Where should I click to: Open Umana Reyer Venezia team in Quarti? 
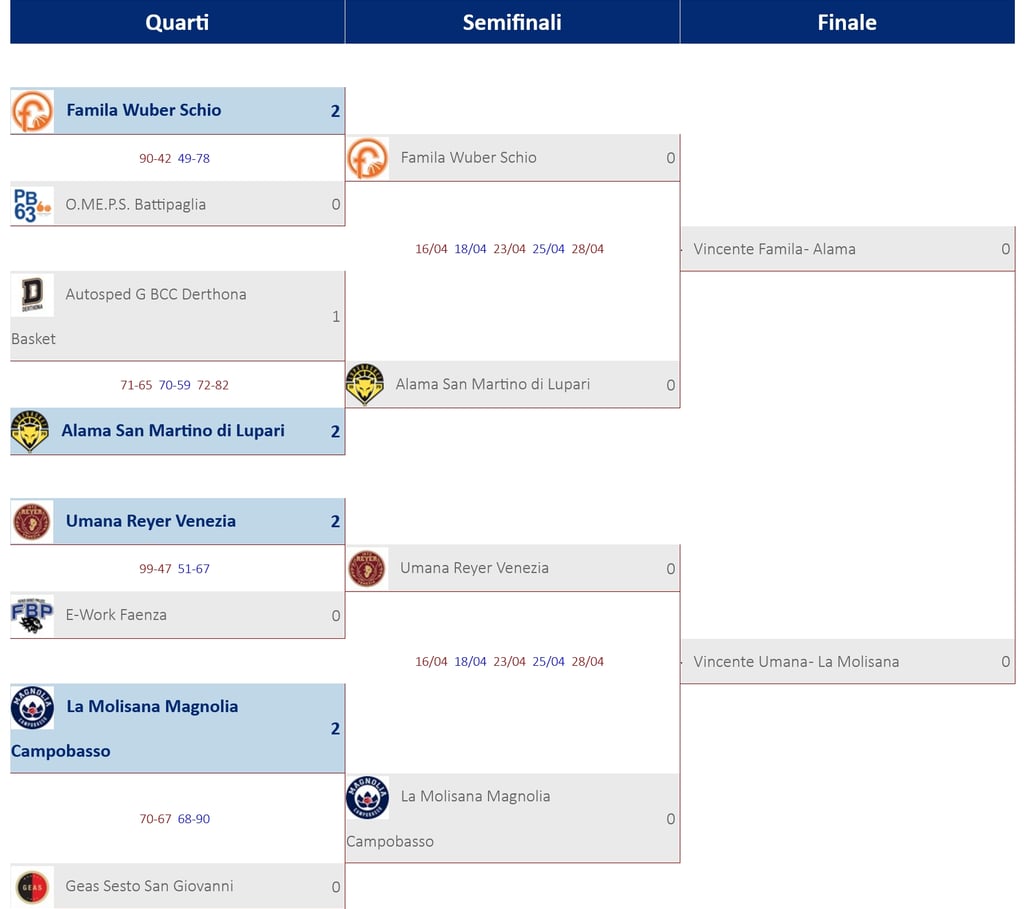pos(151,521)
